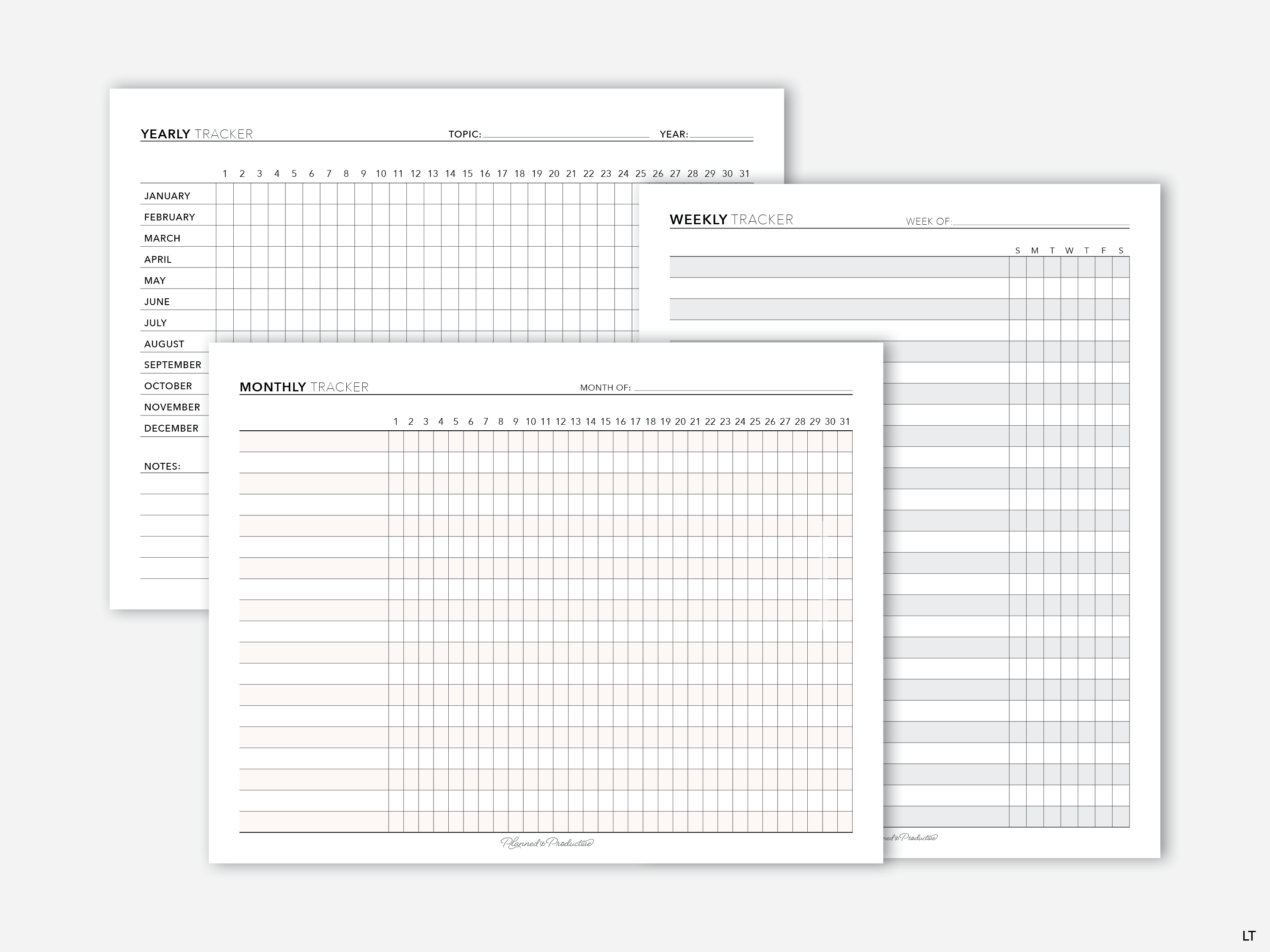
Task: Check first-row Sunday cell in Weekly Tracker
Action: pos(1017,267)
